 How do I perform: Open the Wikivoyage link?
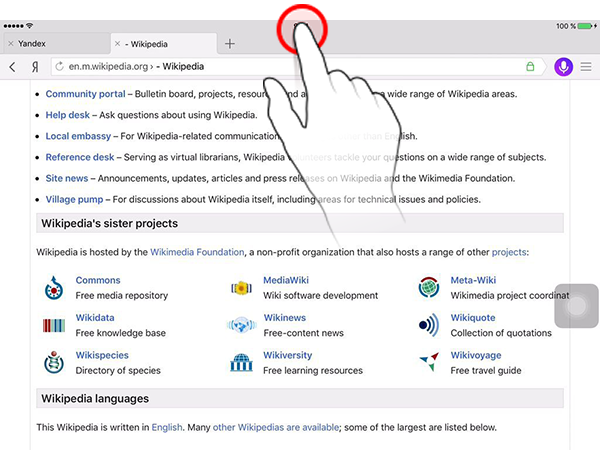coord(476,355)
